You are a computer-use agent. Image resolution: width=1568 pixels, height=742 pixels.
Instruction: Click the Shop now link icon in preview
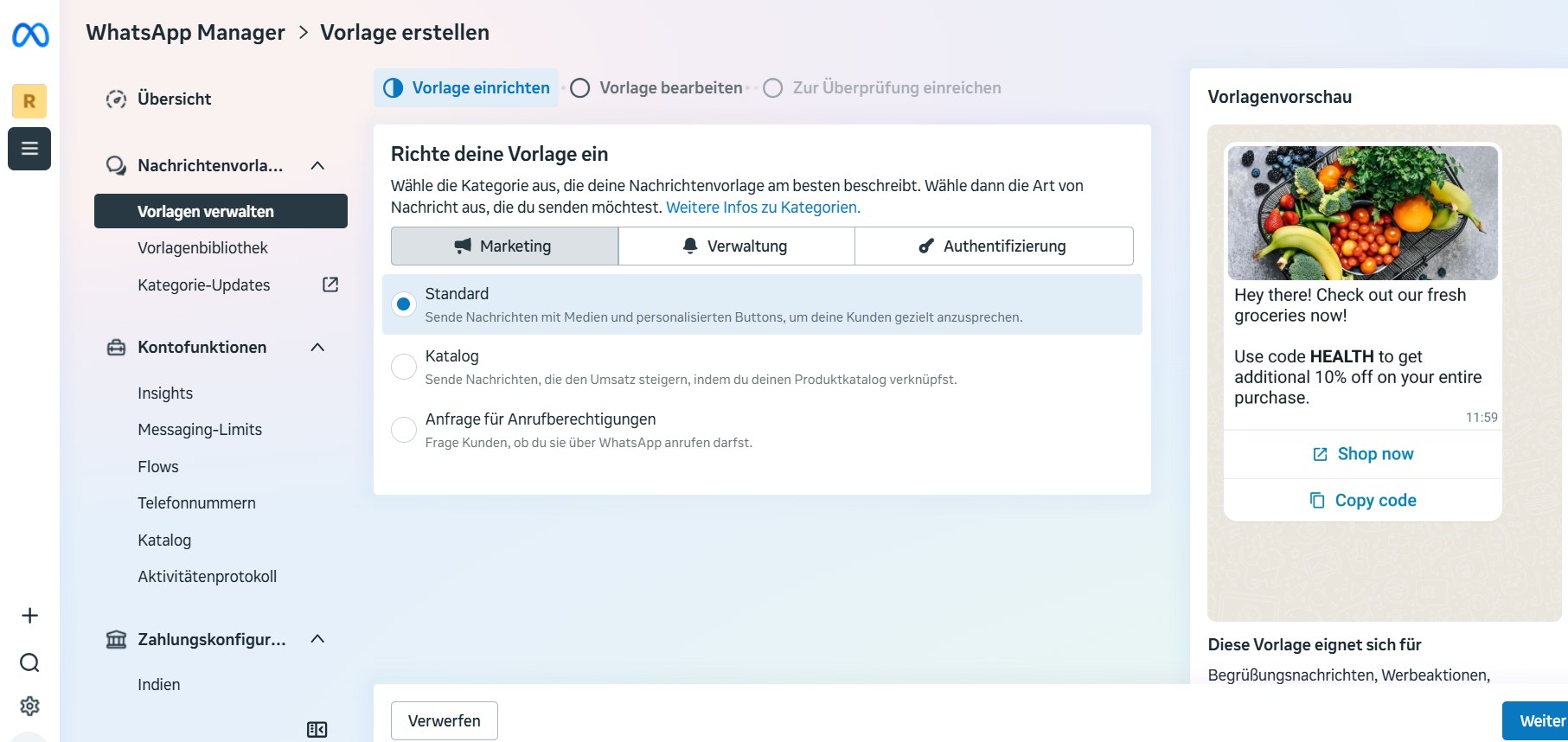[x=1320, y=454]
